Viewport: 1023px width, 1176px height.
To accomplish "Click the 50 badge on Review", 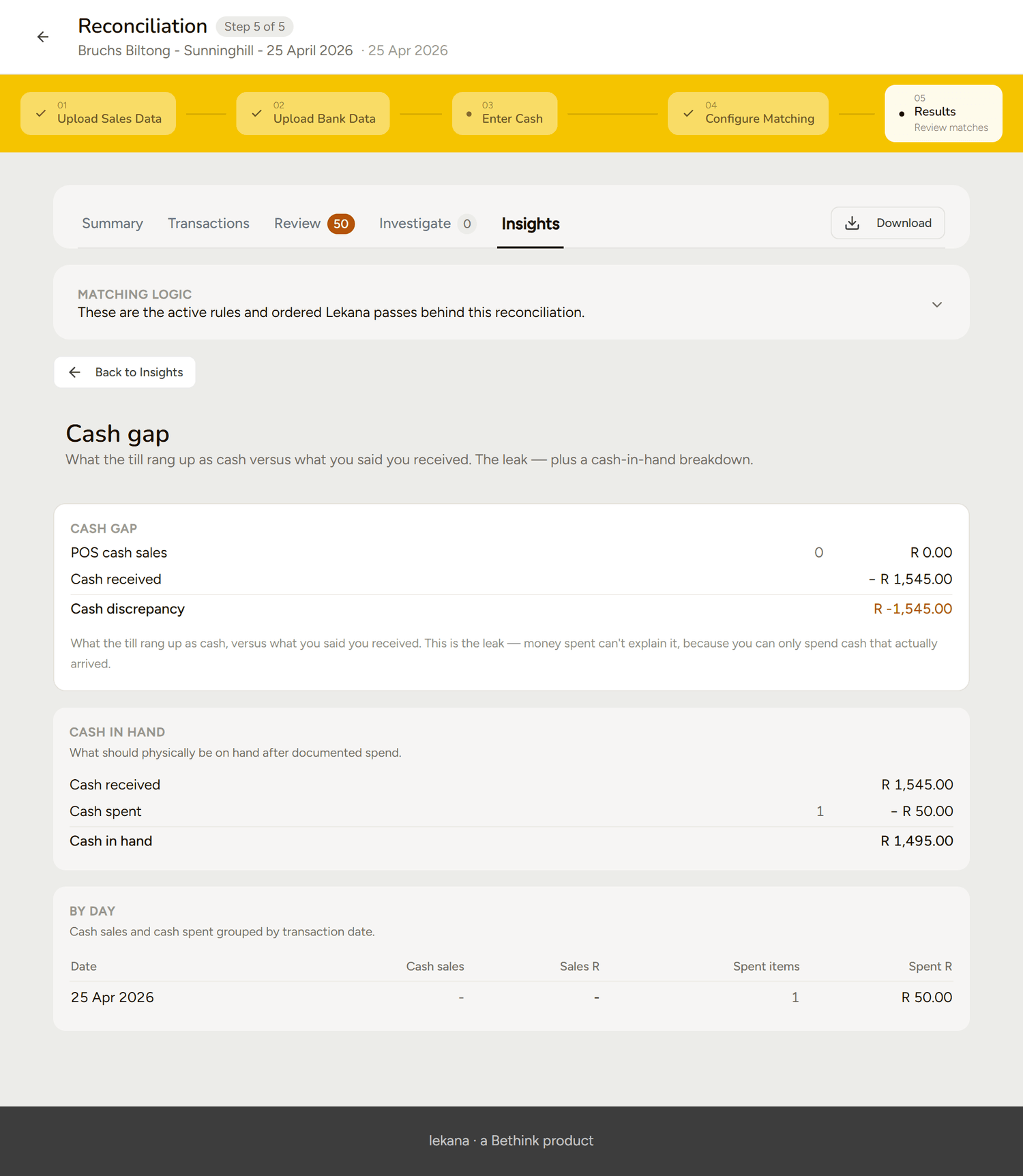I will (x=341, y=224).
